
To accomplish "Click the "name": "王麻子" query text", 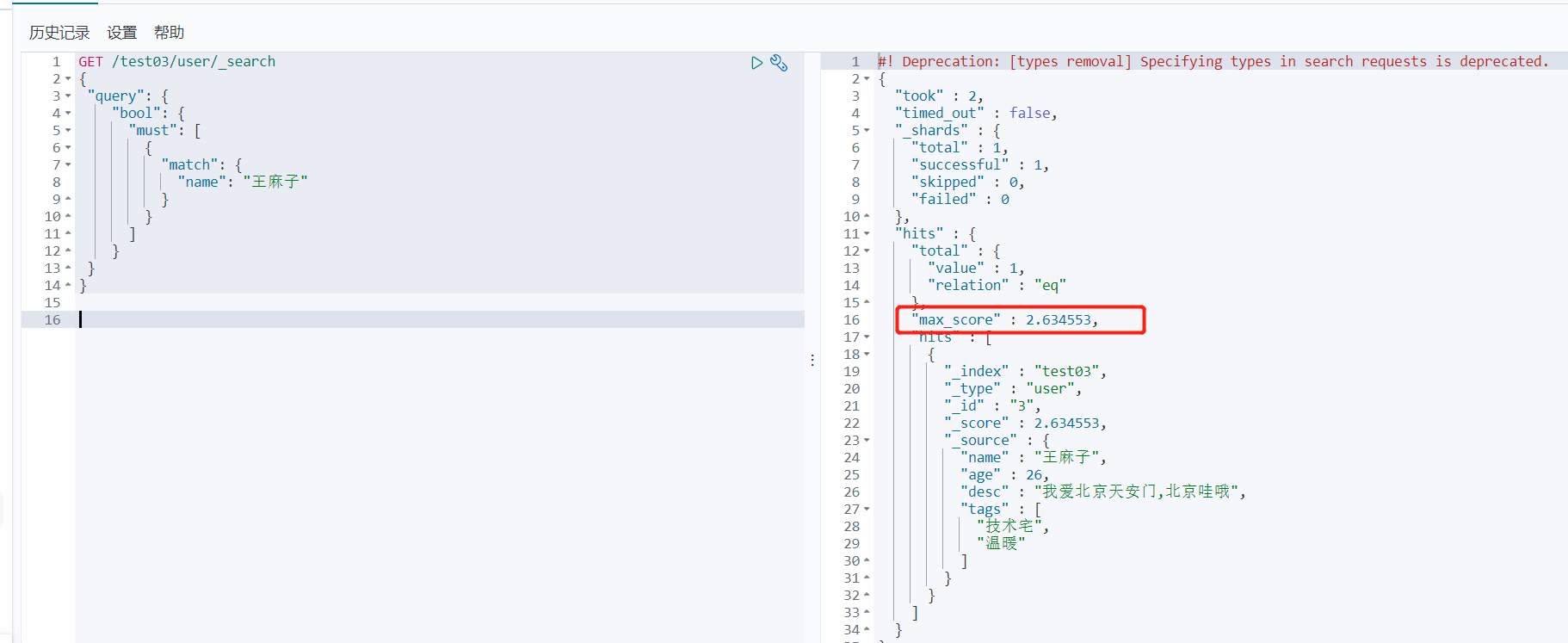I will pos(243,182).
